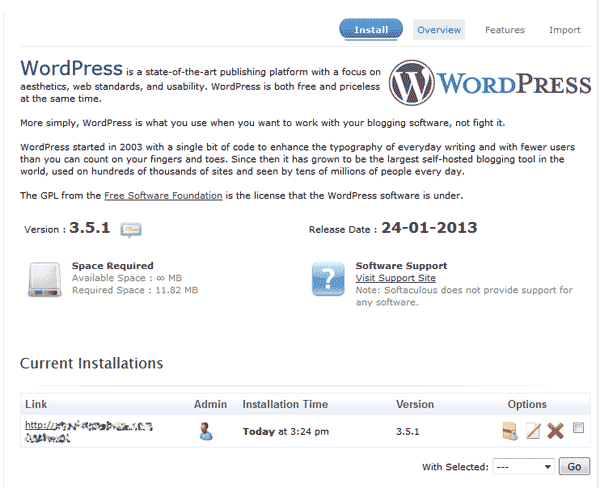Screen dimensions: 600x488
Task: Switch to the Overview tab
Action: pos(439,30)
